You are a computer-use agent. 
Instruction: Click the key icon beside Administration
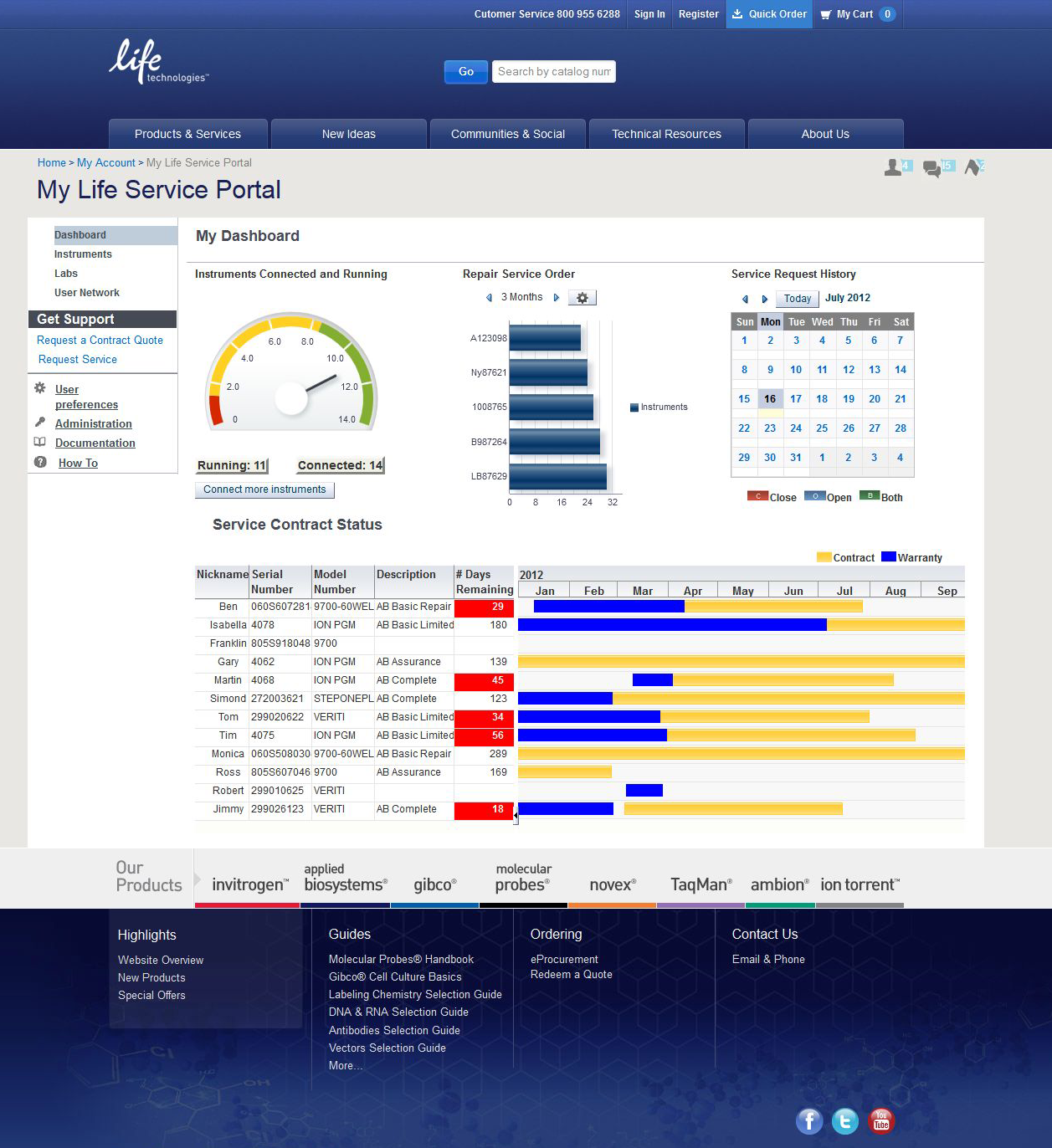pos(40,423)
